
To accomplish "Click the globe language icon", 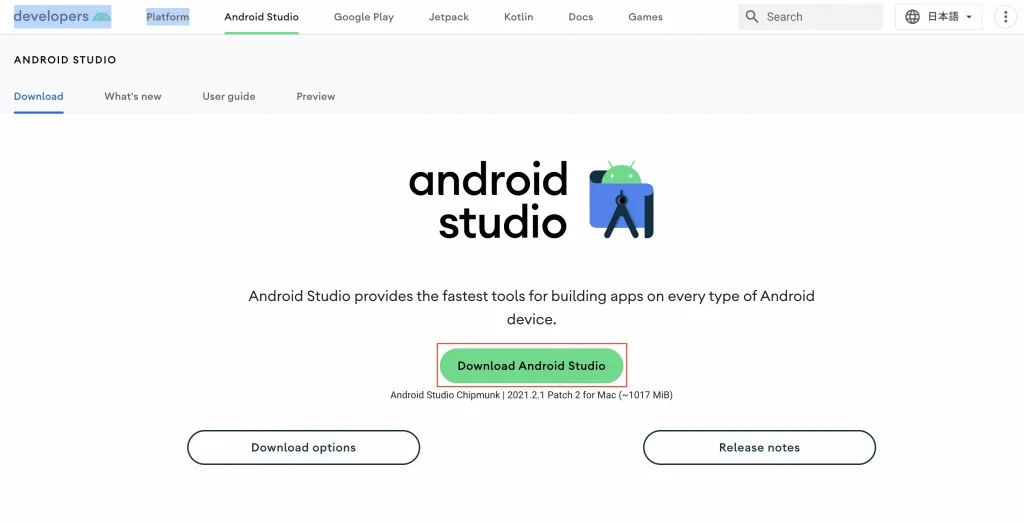I will (912, 17).
